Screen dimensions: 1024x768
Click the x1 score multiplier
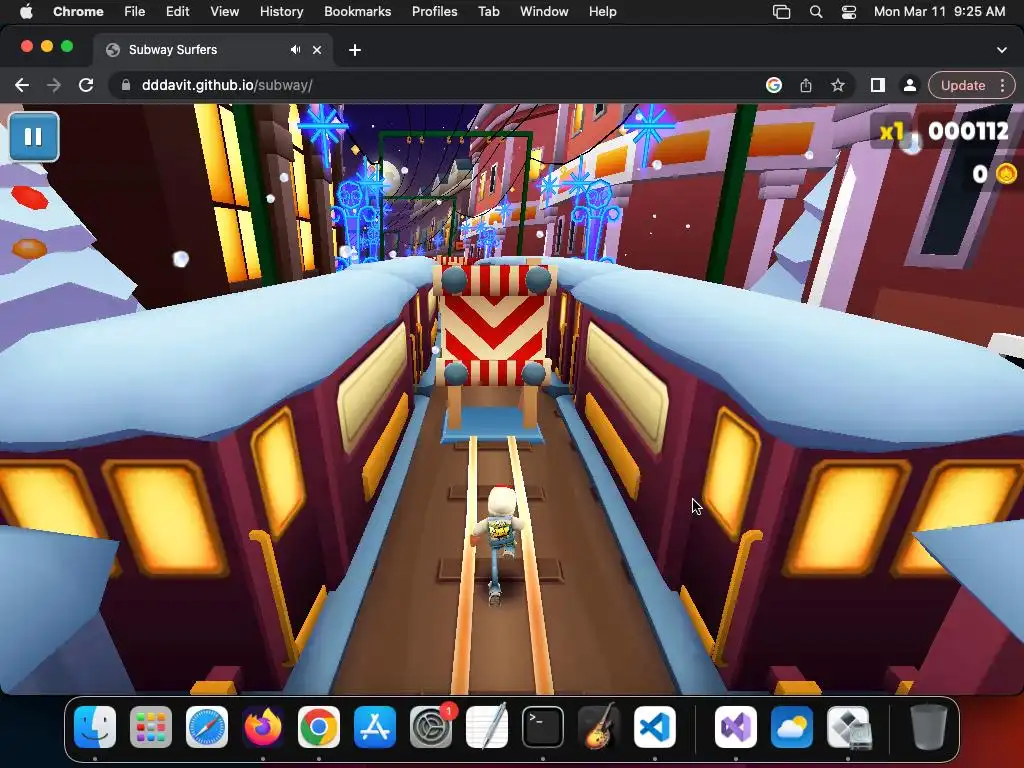[891, 132]
